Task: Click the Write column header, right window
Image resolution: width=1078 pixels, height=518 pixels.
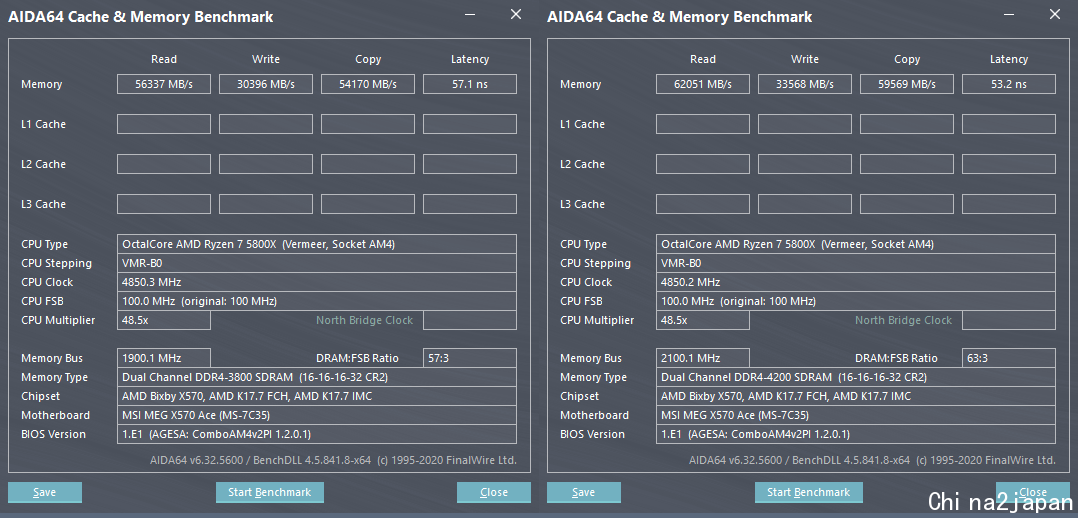Action: [x=804, y=59]
